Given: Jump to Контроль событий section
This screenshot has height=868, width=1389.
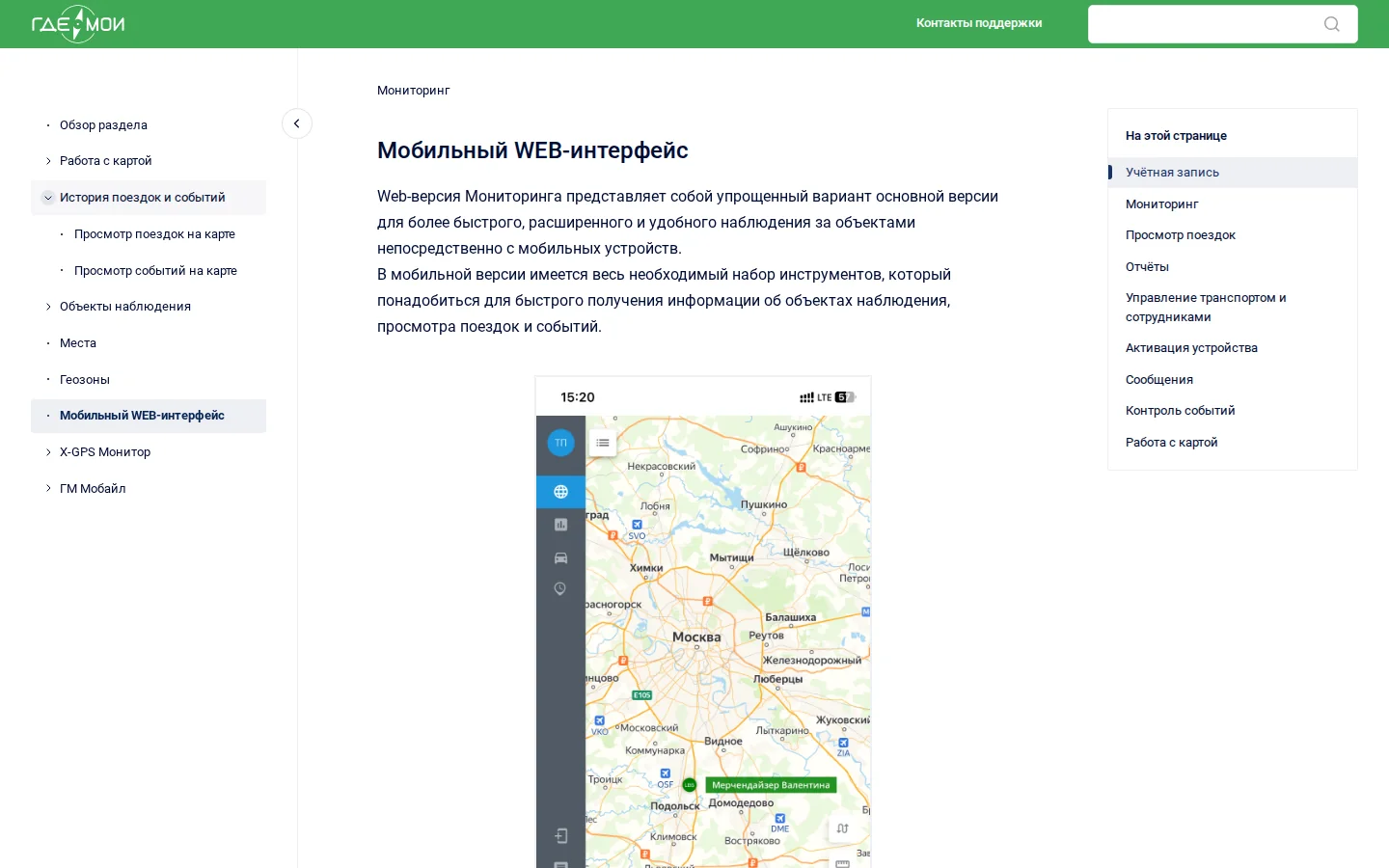Looking at the screenshot, I should [x=1180, y=411].
